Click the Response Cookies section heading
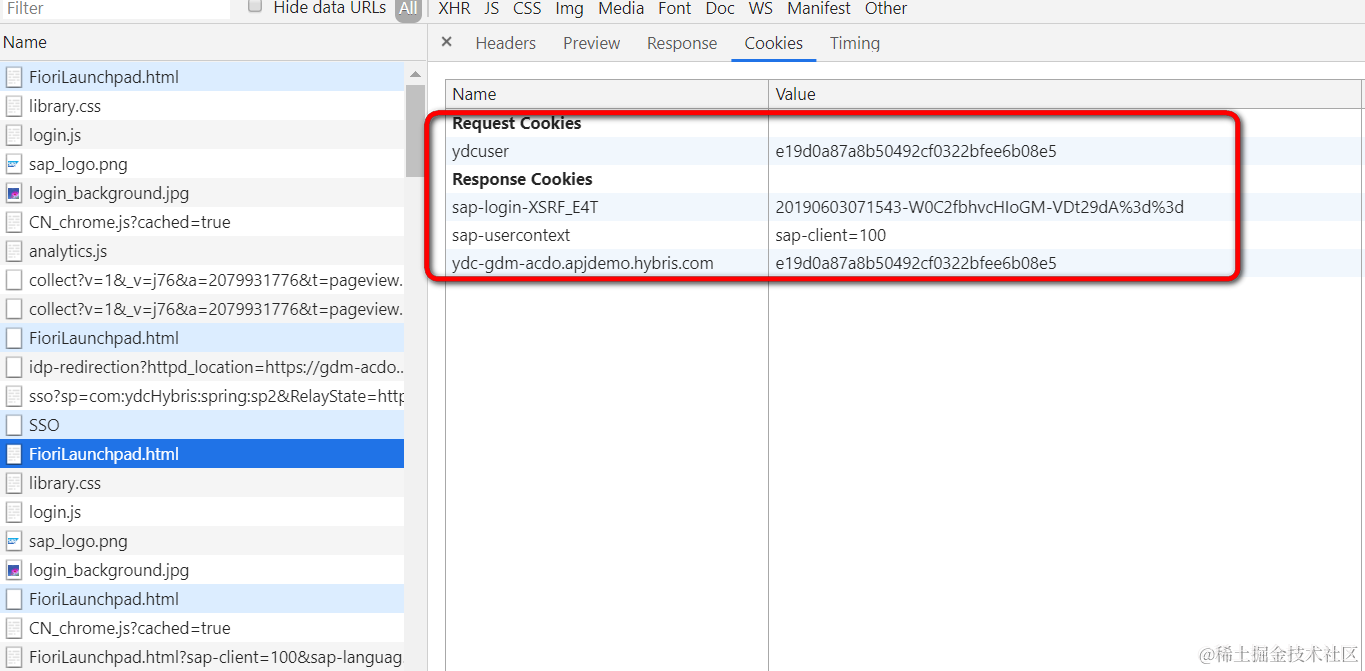This screenshot has width=1365, height=671. pos(522,180)
